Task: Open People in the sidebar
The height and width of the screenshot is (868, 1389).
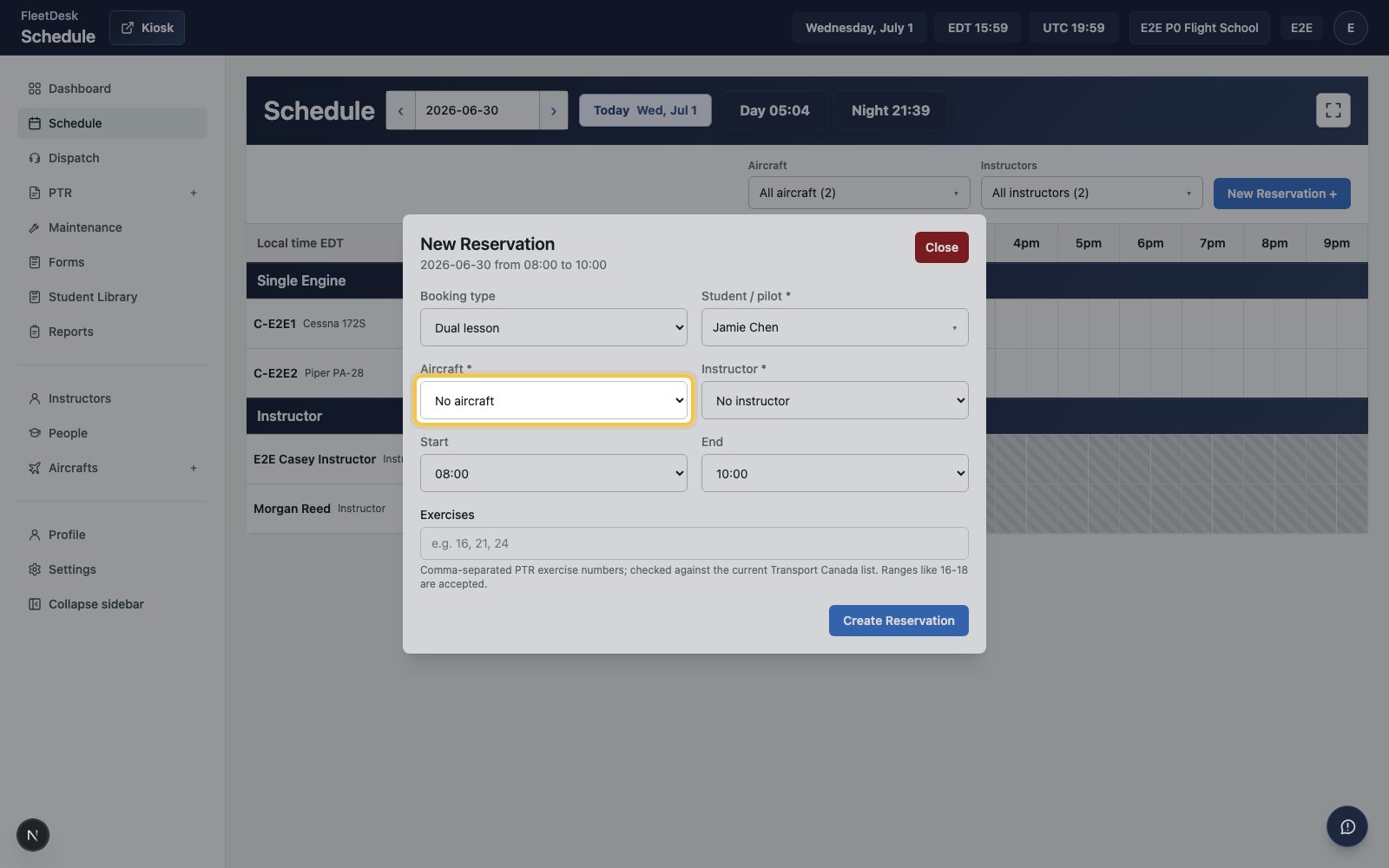Action: tap(112, 433)
